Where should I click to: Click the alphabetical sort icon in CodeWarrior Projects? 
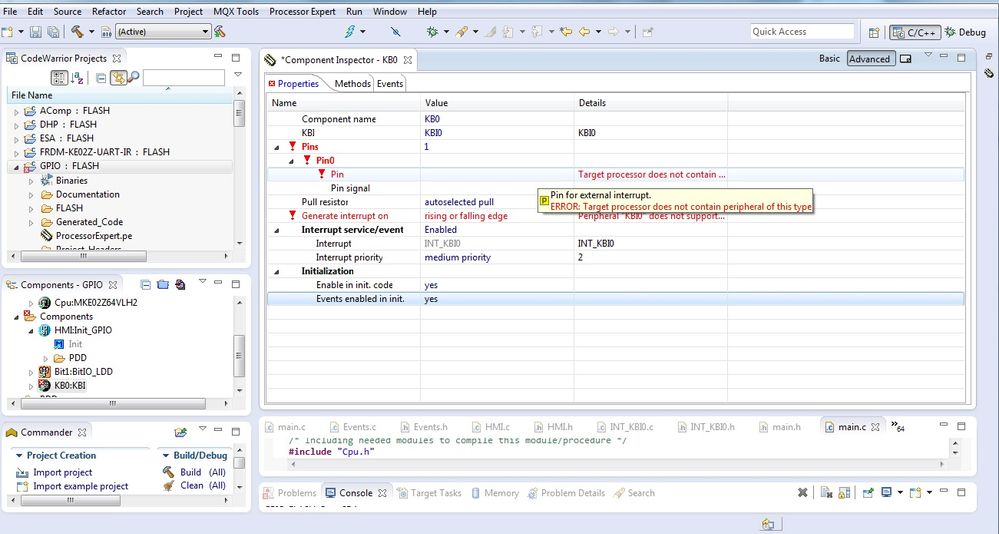coord(77,78)
